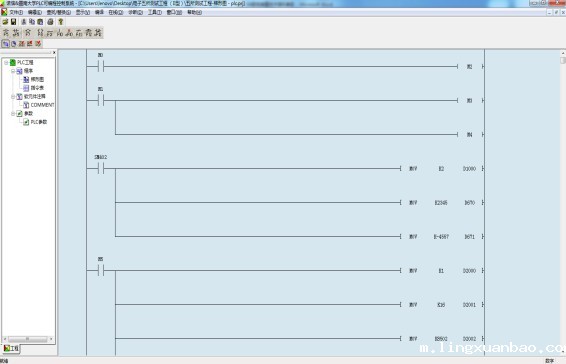Click the scissors cut icon
Image resolution: width=566 pixels, height=364 pixels.
point(24,22)
